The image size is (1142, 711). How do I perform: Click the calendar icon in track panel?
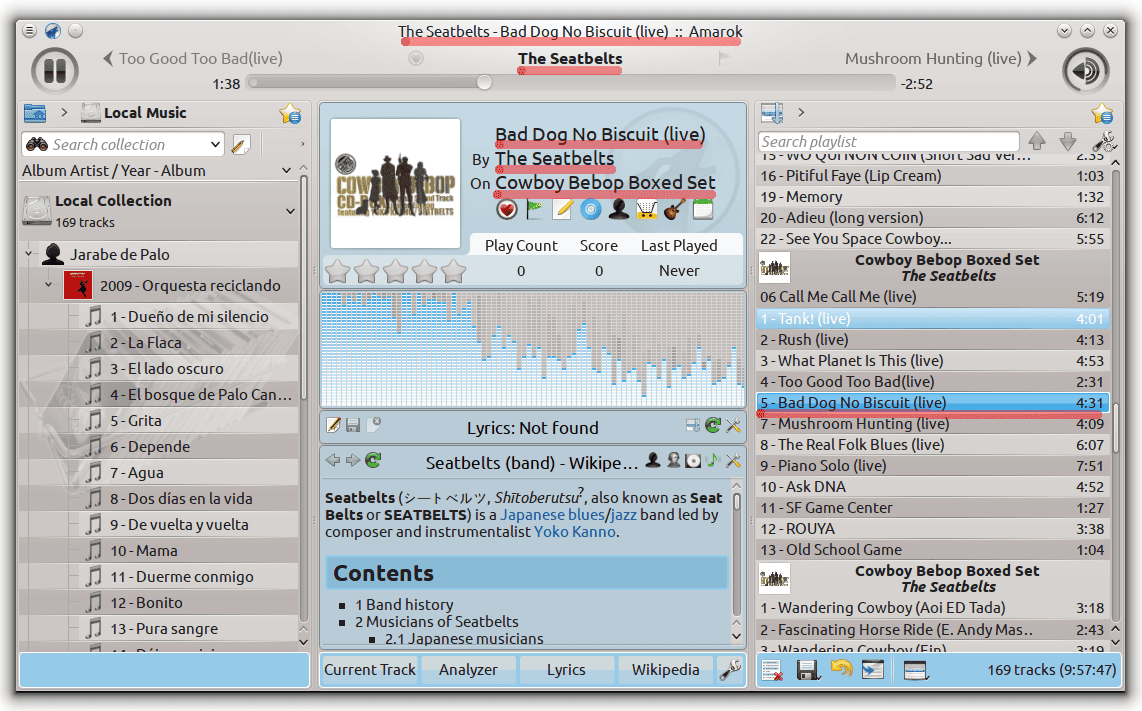click(702, 210)
